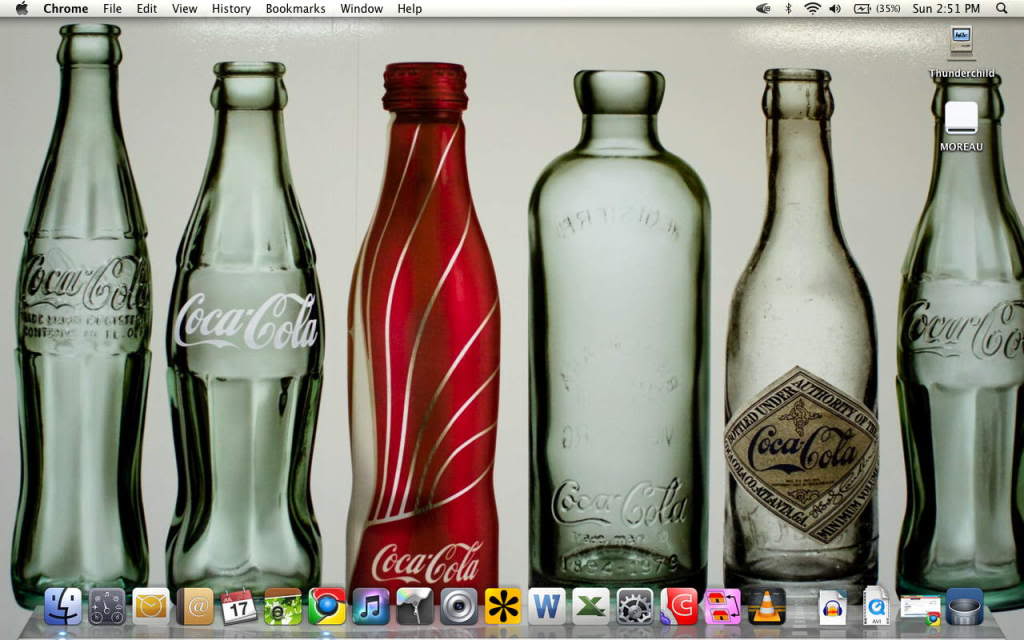Viewport: 1024px width, 640px height.
Task: Open the Edit menu
Action: point(146,8)
